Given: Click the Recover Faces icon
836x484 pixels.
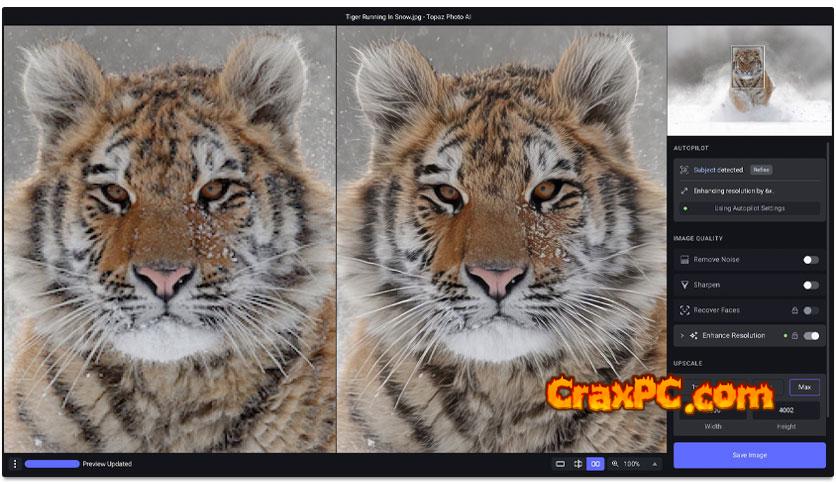Looking at the screenshot, I should point(685,310).
